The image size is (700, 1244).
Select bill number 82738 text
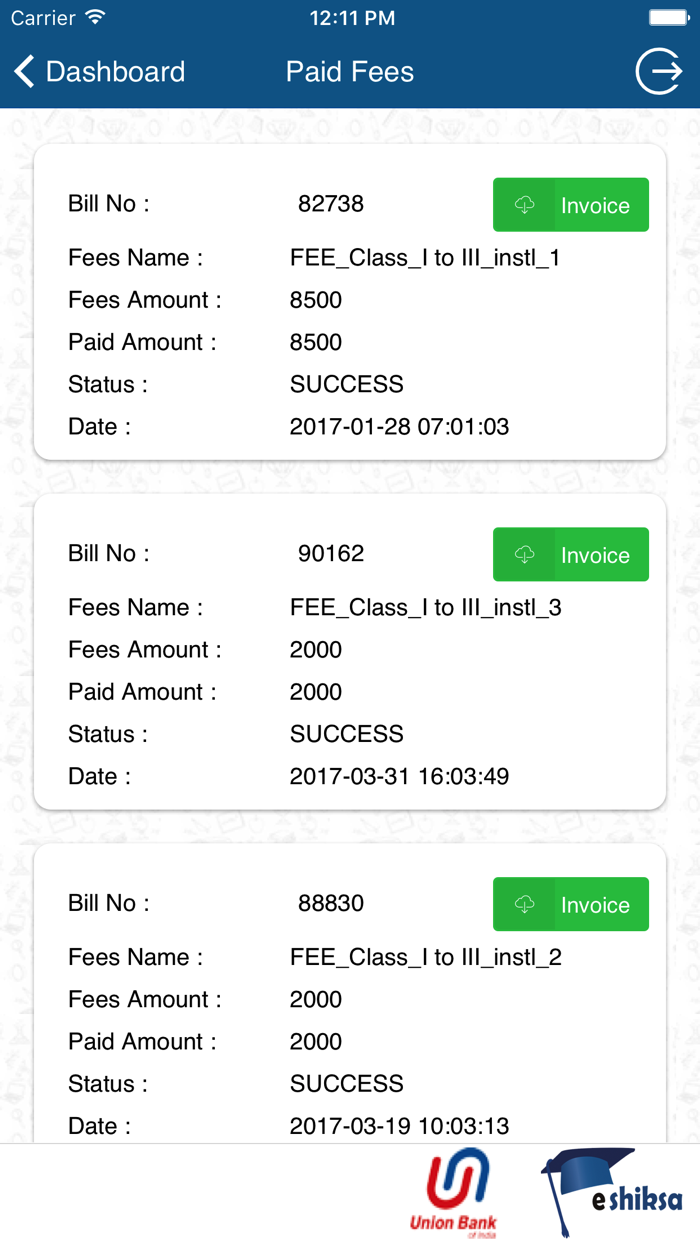click(331, 204)
